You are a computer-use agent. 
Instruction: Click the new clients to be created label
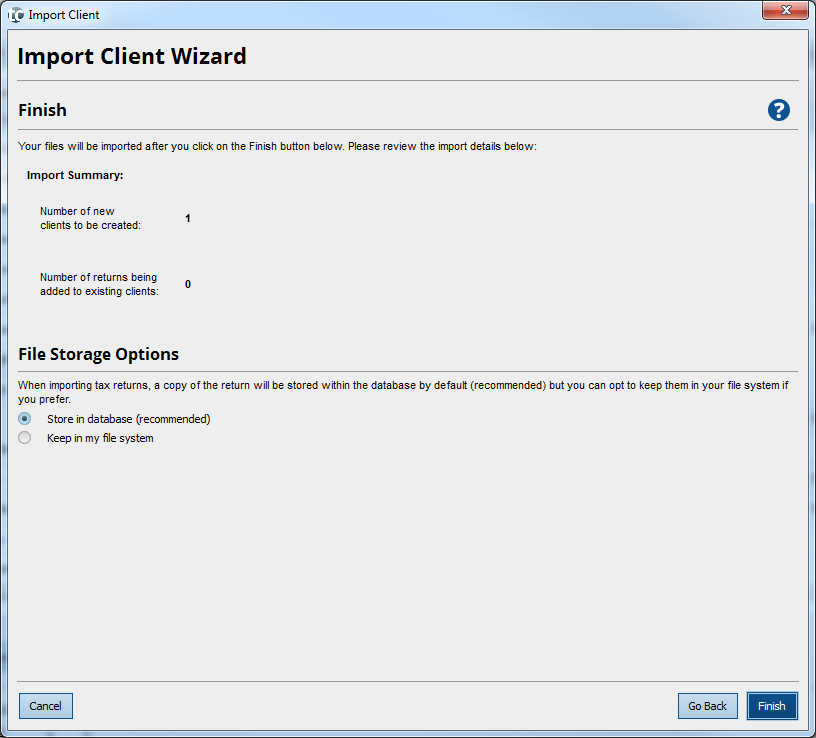click(90, 218)
